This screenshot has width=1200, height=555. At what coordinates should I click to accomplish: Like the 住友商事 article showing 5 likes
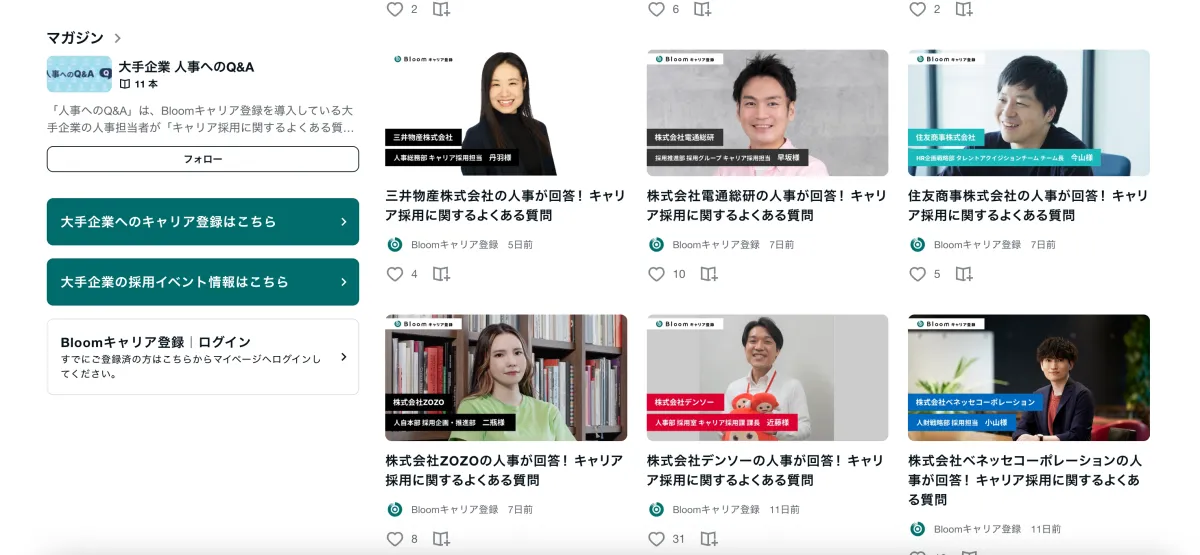(918, 274)
